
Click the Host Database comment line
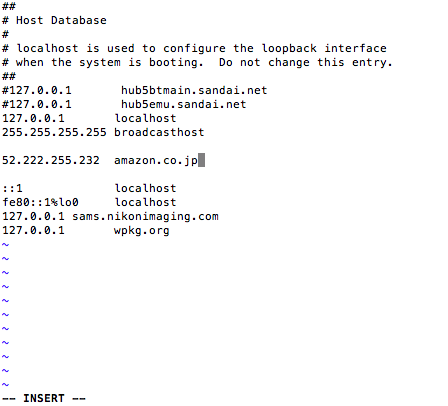coord(54,20)
